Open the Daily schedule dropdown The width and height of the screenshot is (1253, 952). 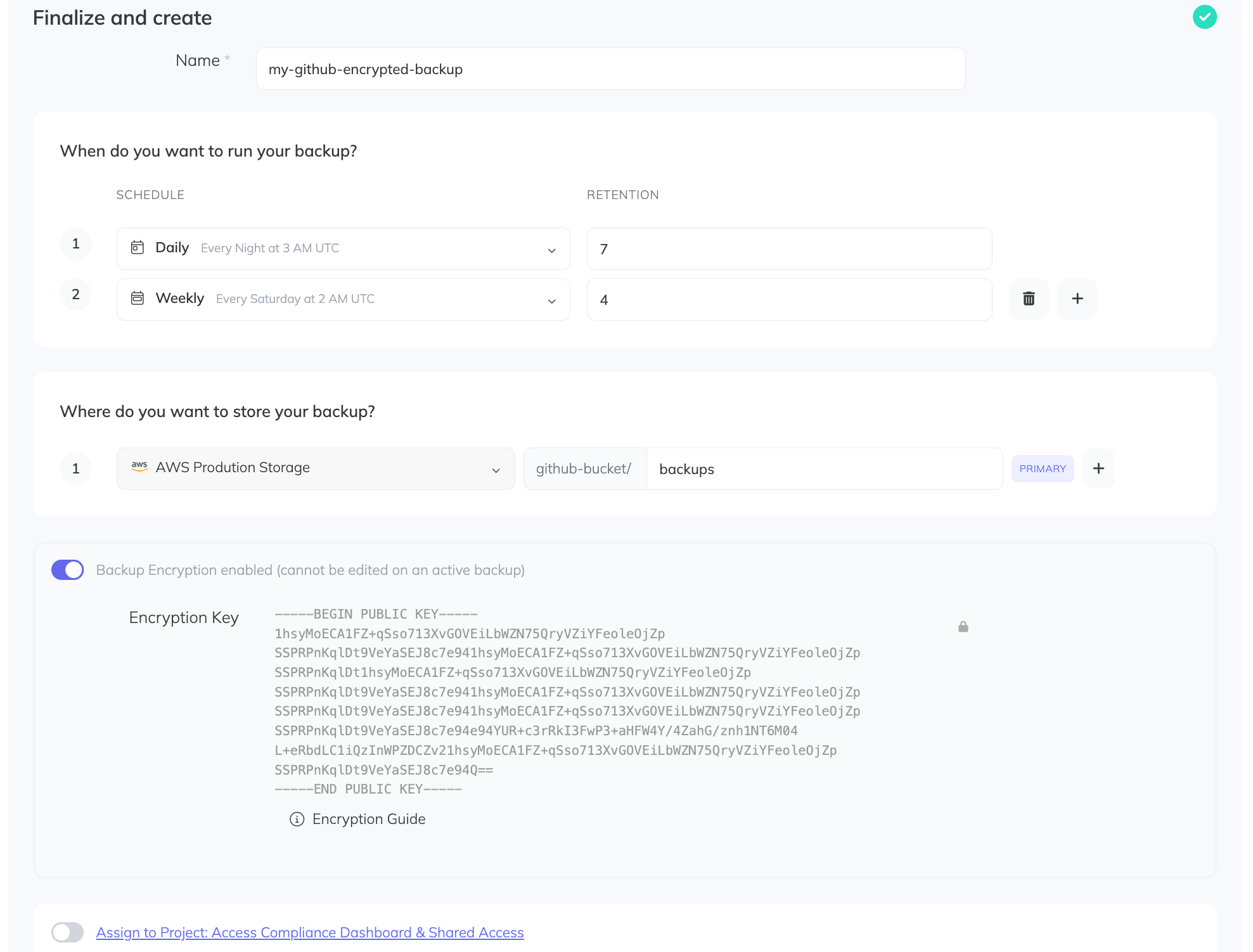[343, 248]
